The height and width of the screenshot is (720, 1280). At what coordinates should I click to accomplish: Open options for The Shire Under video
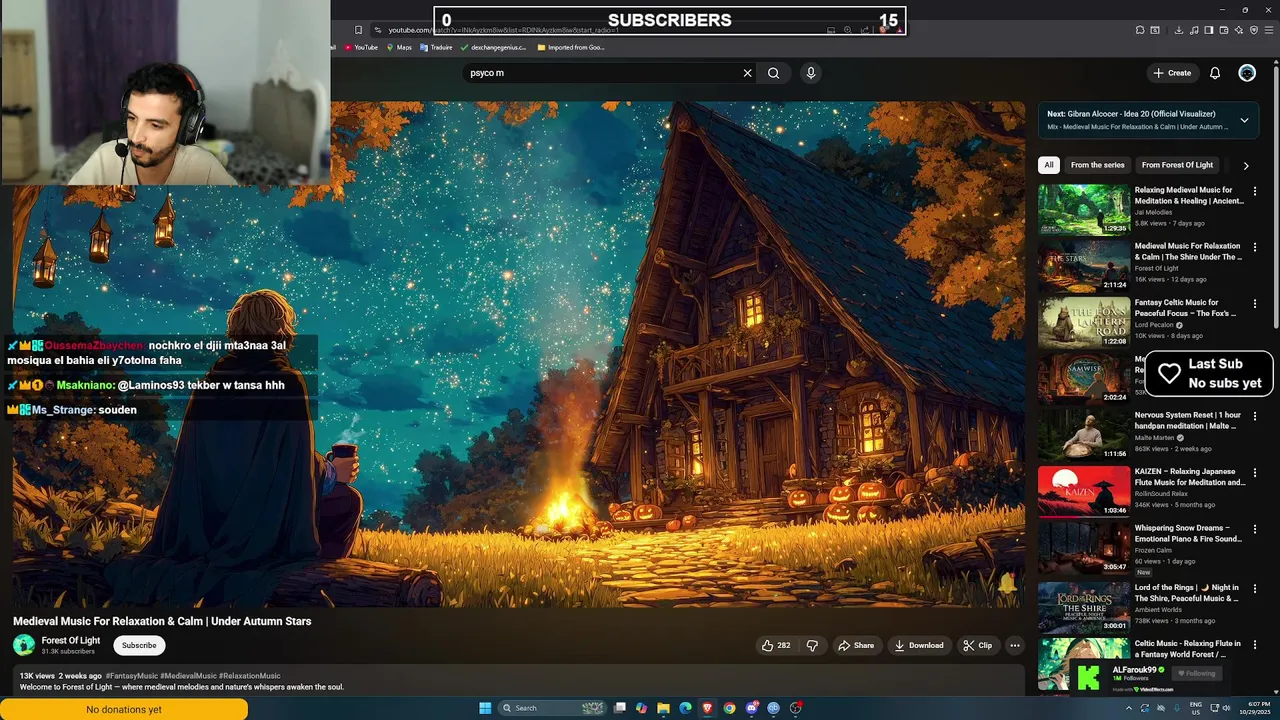click(1255, 247)
